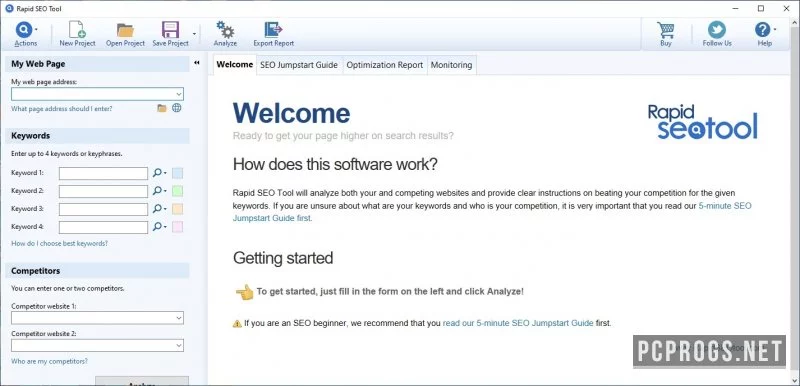Open keyword search tool for Keyword 1

[160, 173]
